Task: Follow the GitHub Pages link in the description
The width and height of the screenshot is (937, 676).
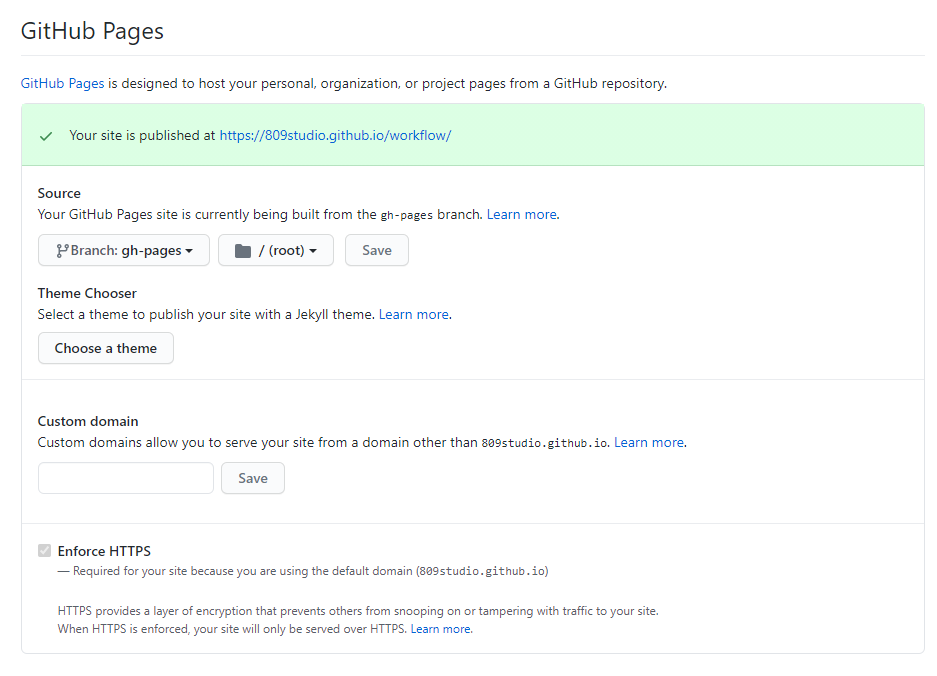Action: 62,83
